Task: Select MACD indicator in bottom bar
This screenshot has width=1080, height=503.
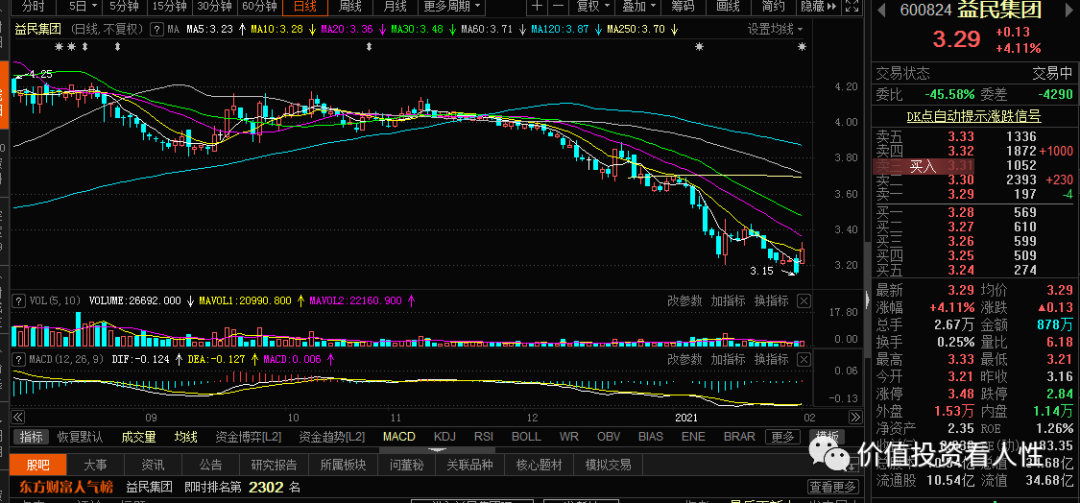Action: (x=399, y=437)
